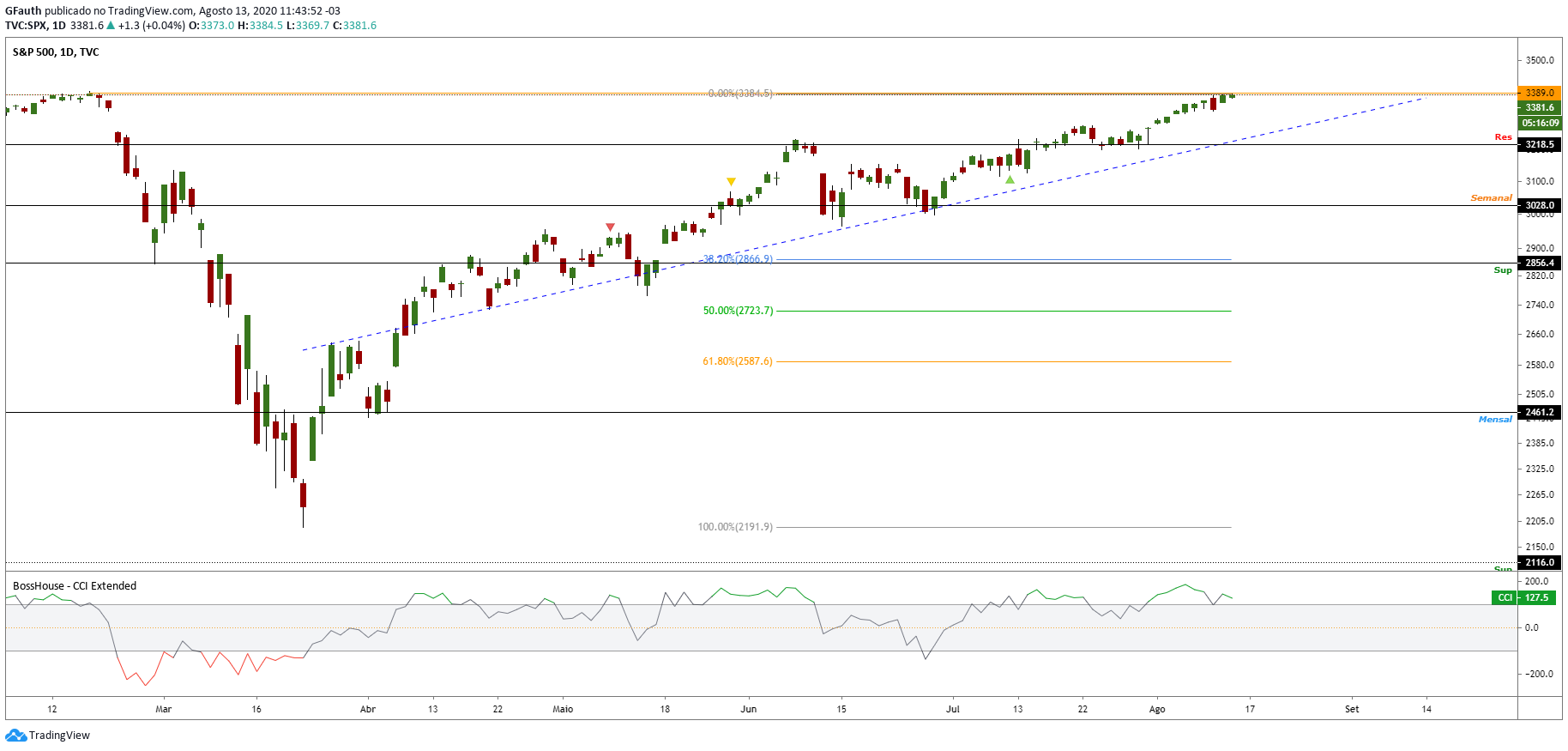Click the Ago date label on time axis
Image resolution: width=1568 pixels, height=751 pixels.
point(1157,709)
